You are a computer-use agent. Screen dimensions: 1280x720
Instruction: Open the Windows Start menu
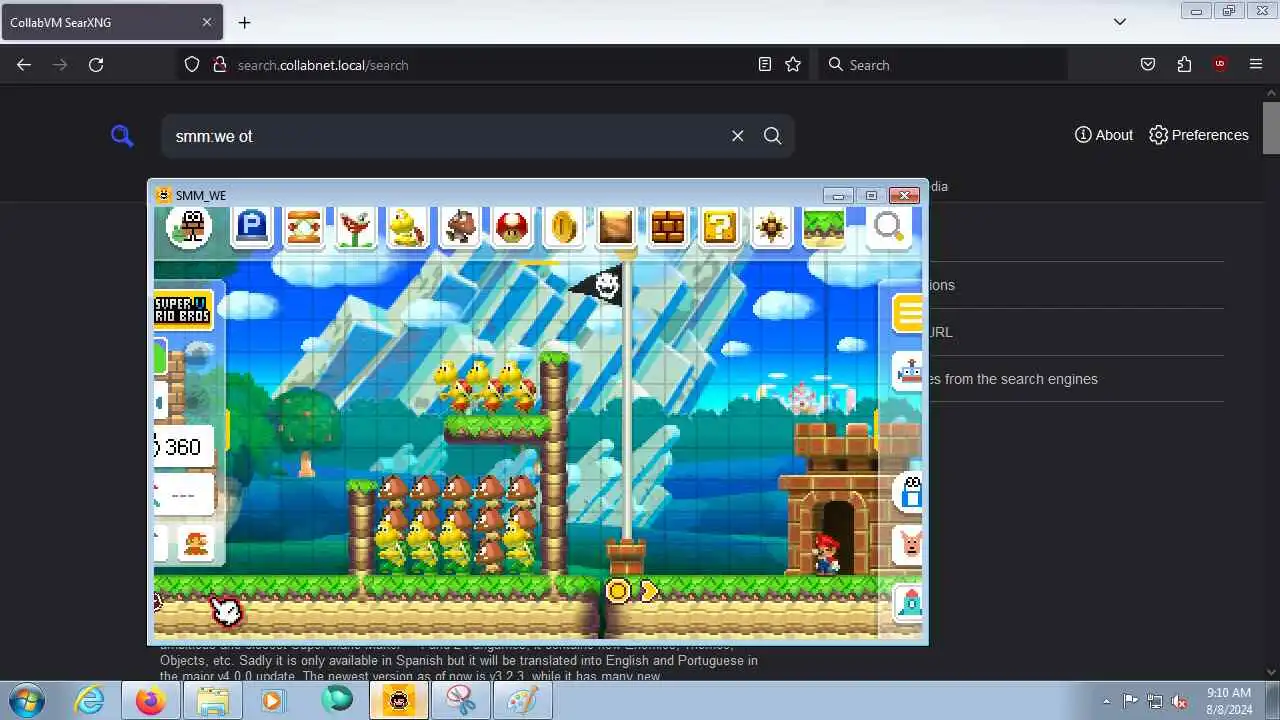(27, 700)
